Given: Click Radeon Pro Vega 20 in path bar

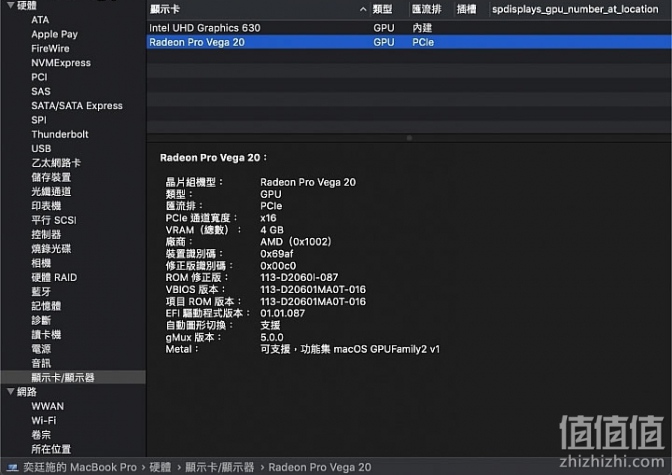Looking at the screenshot, I should click(x=320, y=467).
